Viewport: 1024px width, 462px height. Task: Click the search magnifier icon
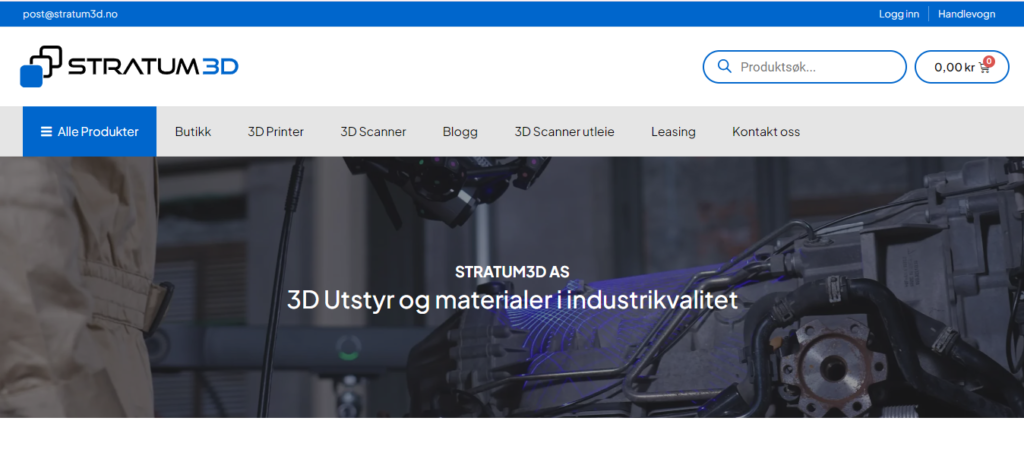(x=724, y=66)
